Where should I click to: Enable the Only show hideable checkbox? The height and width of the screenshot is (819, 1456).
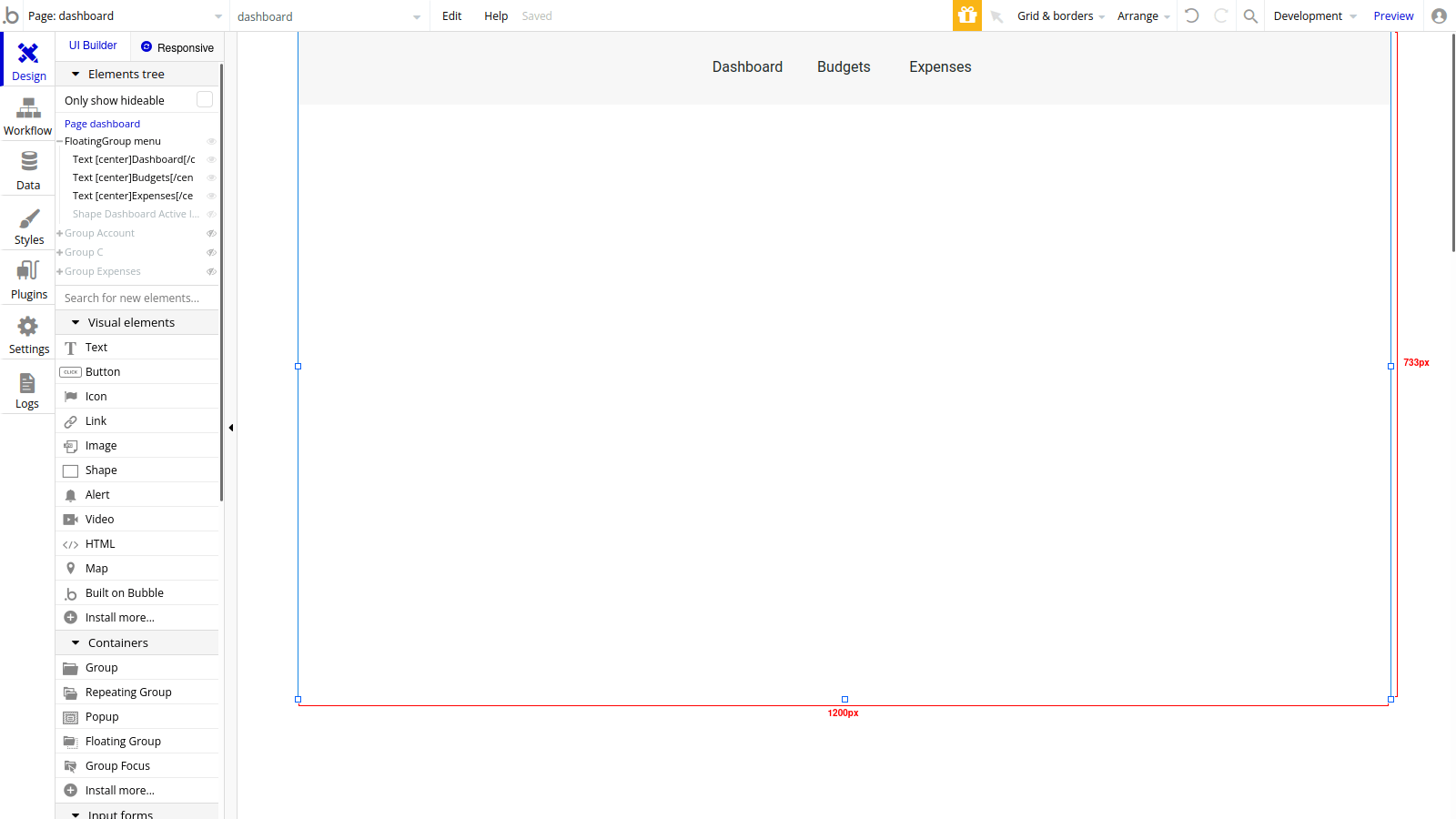click(x=205, y=99)
